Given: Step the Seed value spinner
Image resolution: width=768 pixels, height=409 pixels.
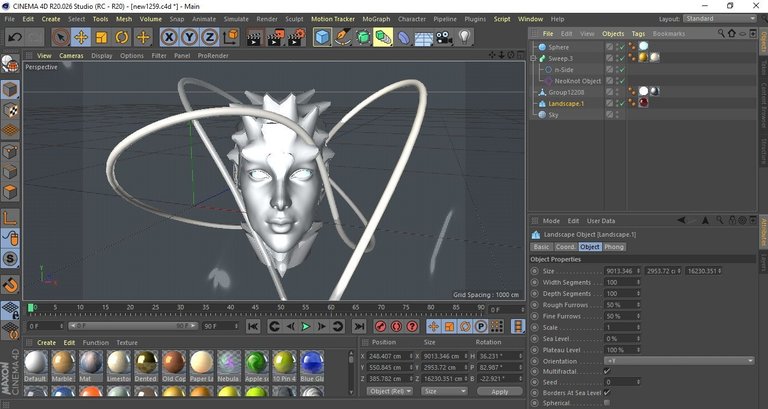Looking at the screenshot, I should pyautogui.click(x=638, y=382).
